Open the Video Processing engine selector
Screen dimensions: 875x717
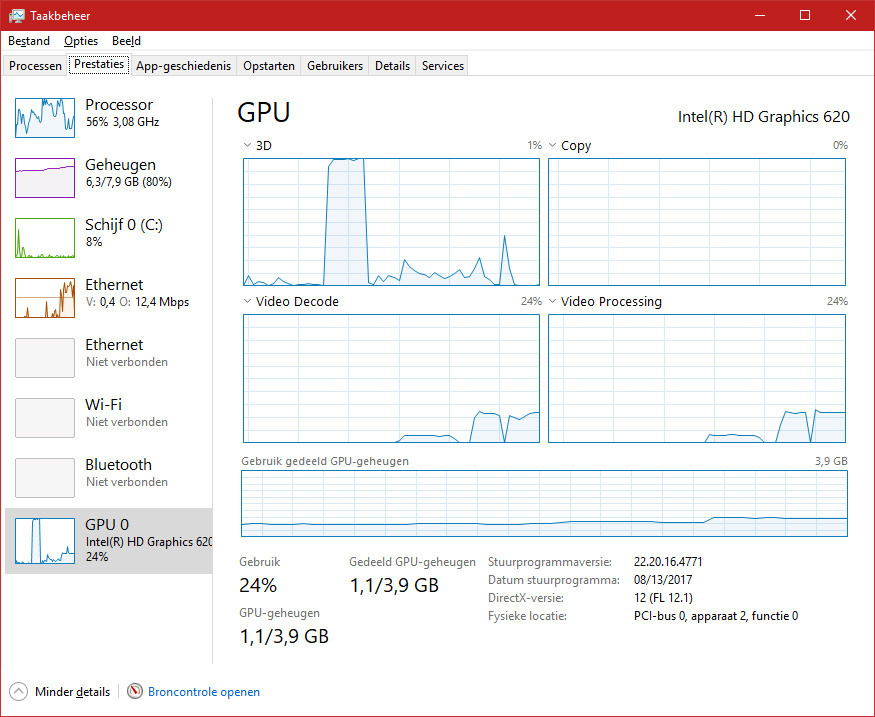click(x=552, y=301)
